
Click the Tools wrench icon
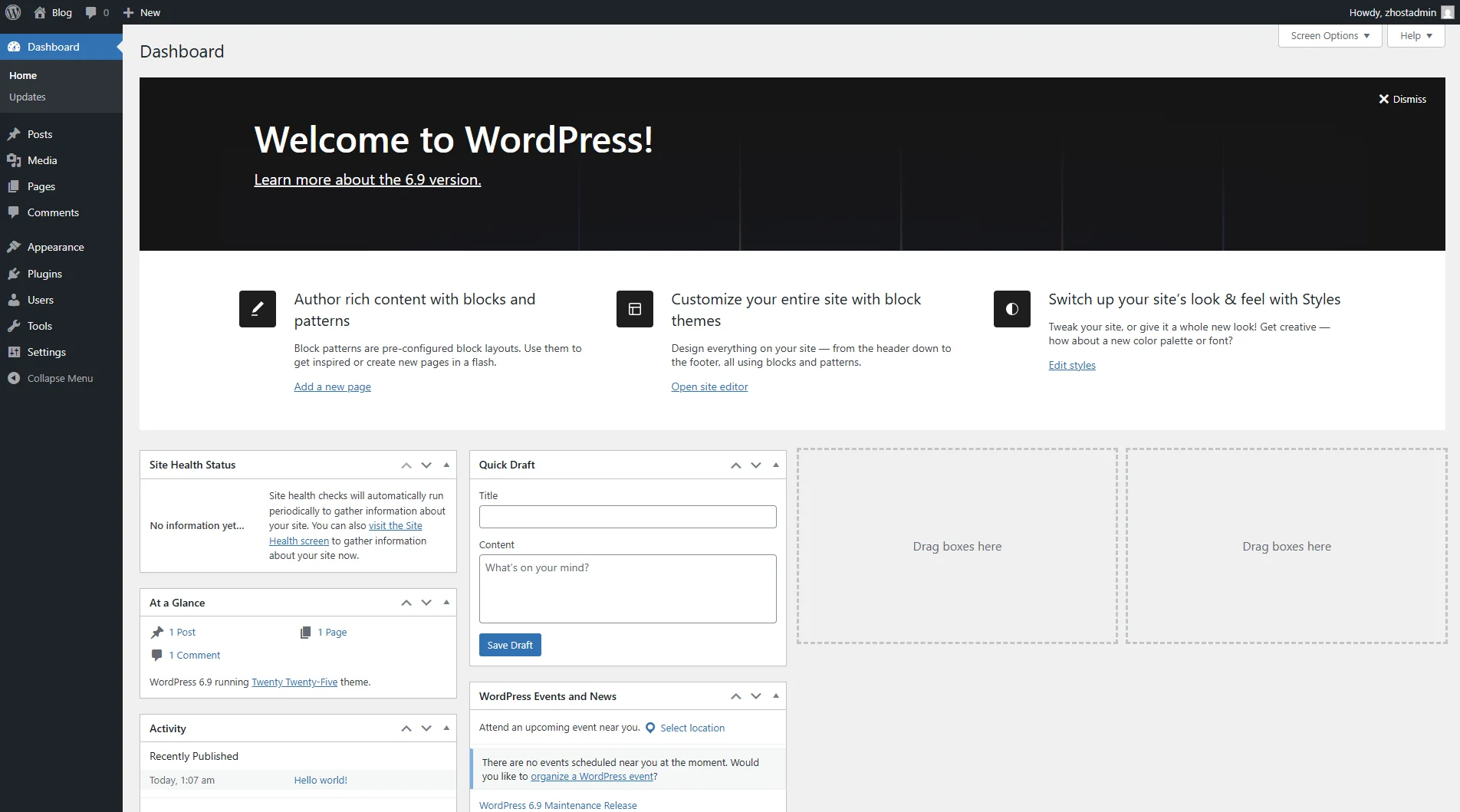[x=14, y=326]
